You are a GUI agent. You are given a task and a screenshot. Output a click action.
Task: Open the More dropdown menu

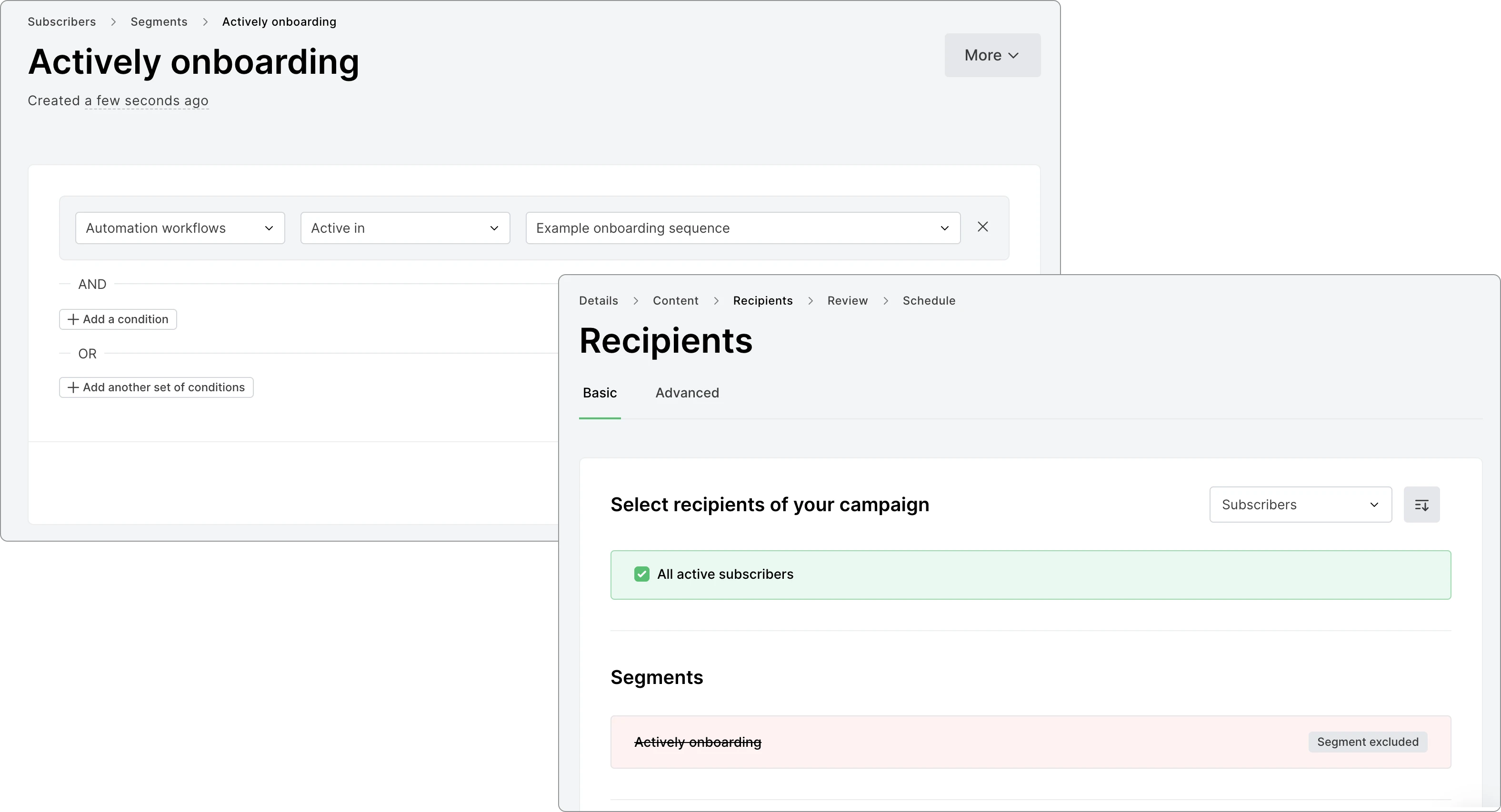[992, 55]
